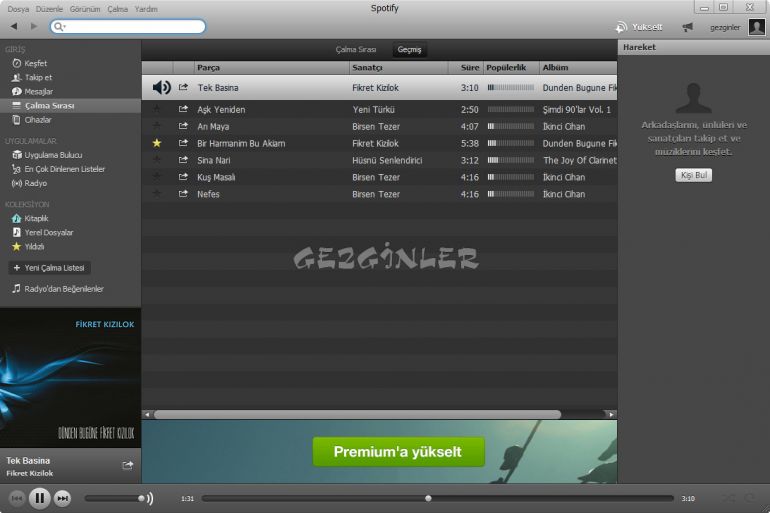This screenshot has height=513, width=770.
Task: Adjust the volume slider
Action: (114, 499)
